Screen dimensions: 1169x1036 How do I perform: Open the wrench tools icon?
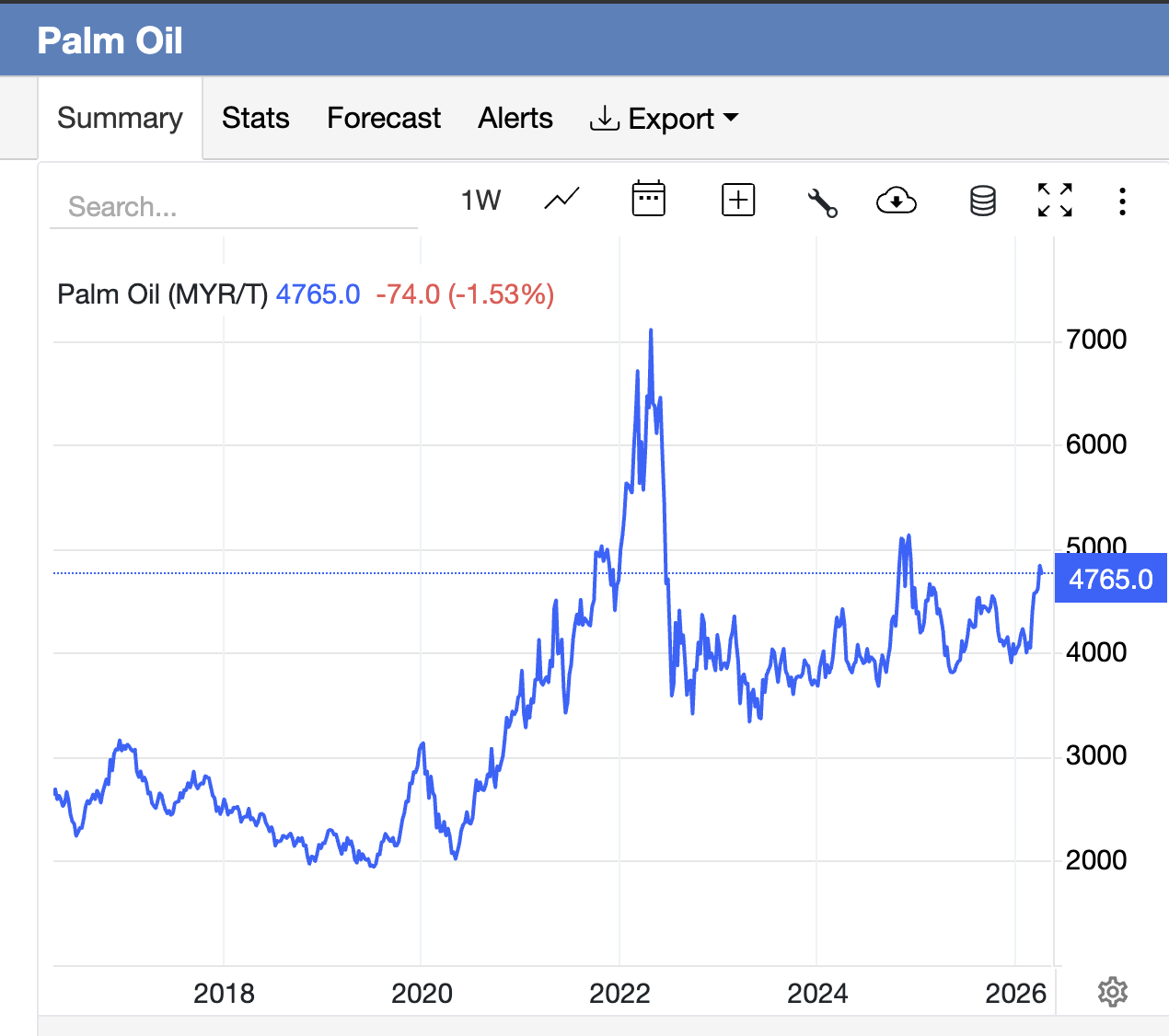coord(822,201)
